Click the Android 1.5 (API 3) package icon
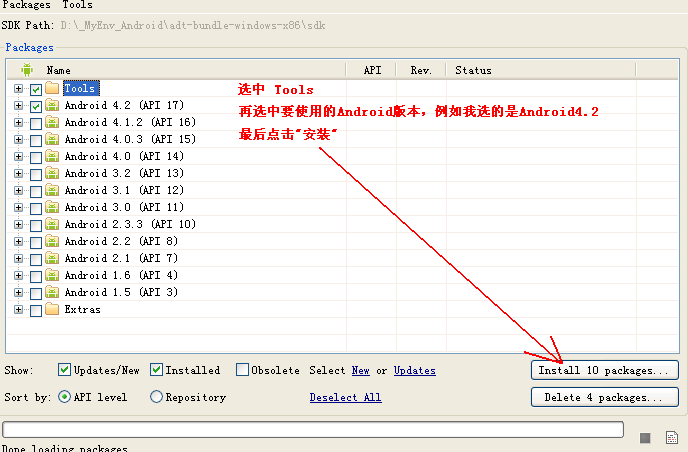The width and height of the screenshot is (688, 452). [x=52, y=292]
